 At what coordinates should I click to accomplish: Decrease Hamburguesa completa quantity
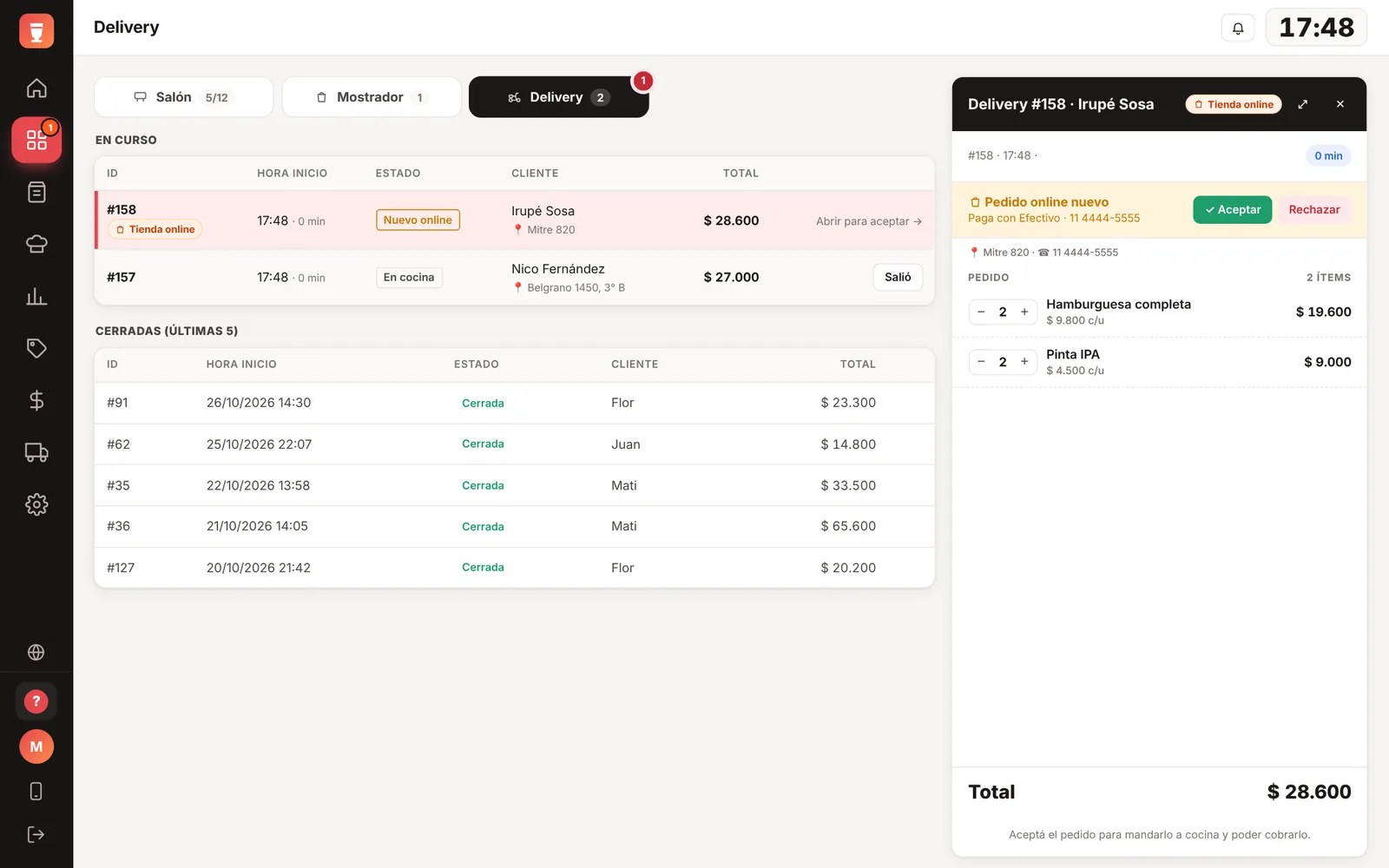981,312
